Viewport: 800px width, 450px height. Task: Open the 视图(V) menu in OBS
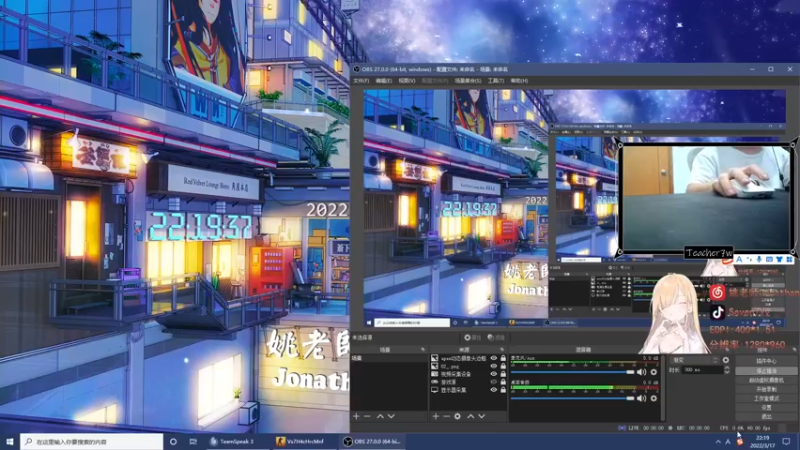407,81
